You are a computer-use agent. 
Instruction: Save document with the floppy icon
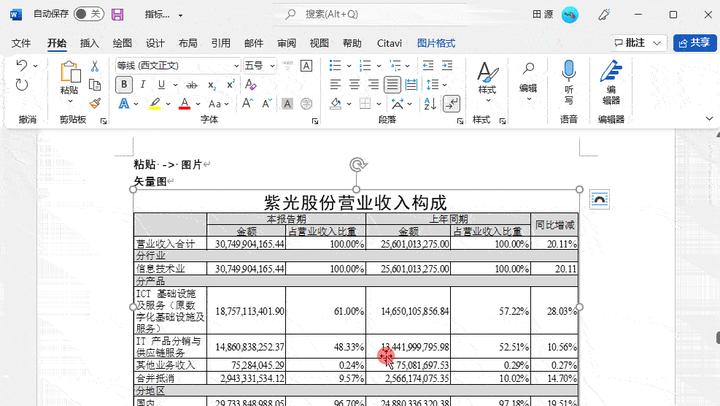tap(118, 15)
